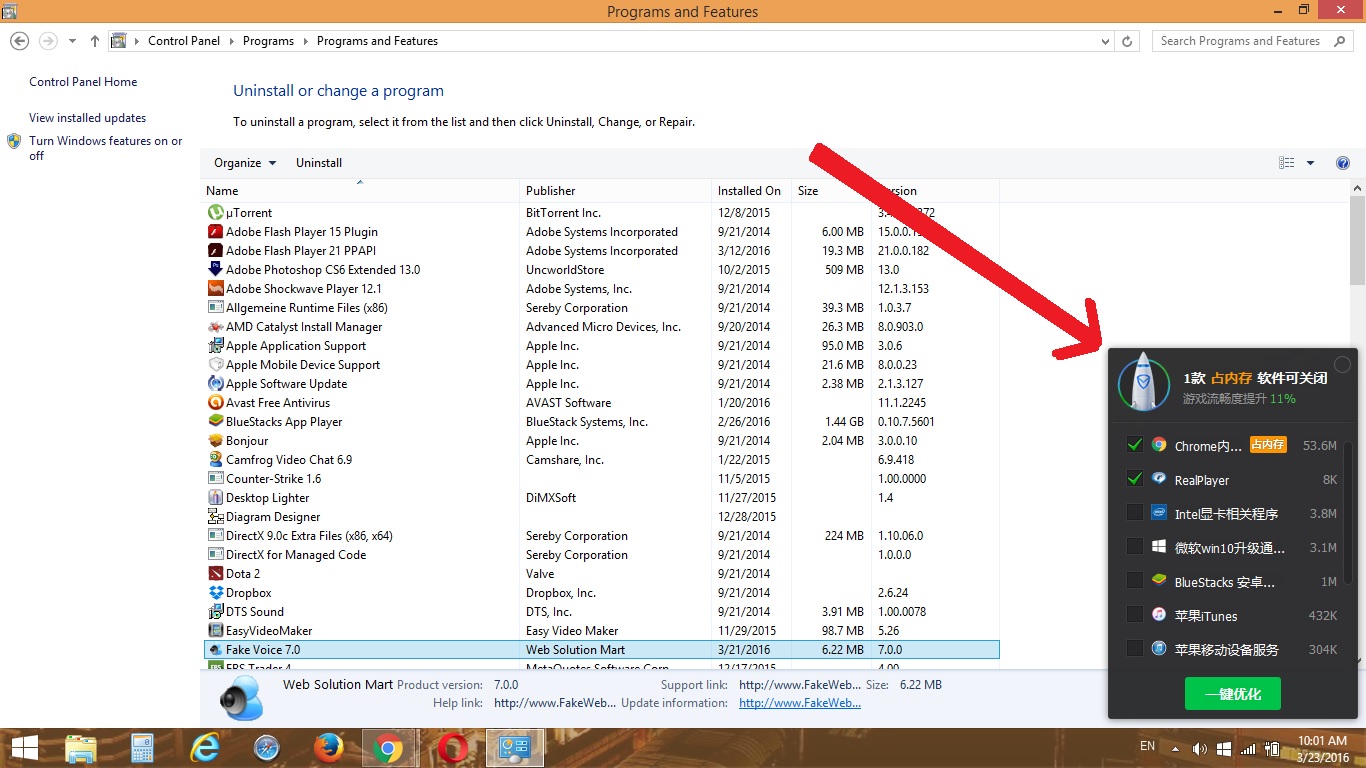Go up one level with the Up arrow
The height and width of the screenshot is (768, 1366).
pyautogui.click(x=95, y=41)
